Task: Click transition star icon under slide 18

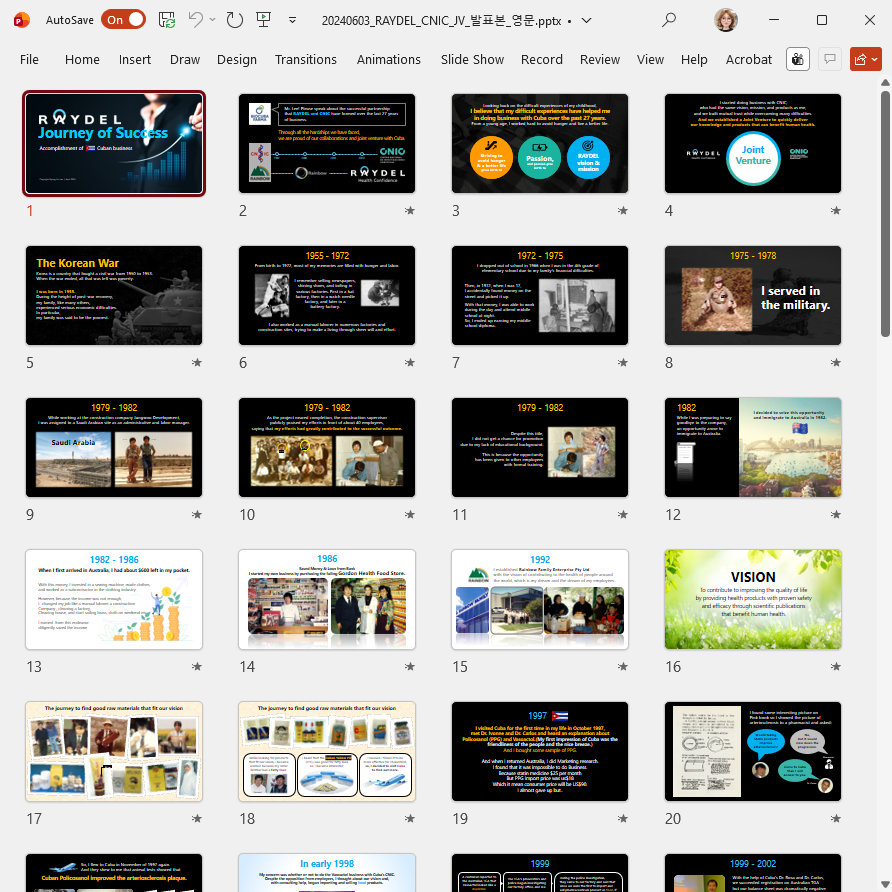Action: [410, 818]
